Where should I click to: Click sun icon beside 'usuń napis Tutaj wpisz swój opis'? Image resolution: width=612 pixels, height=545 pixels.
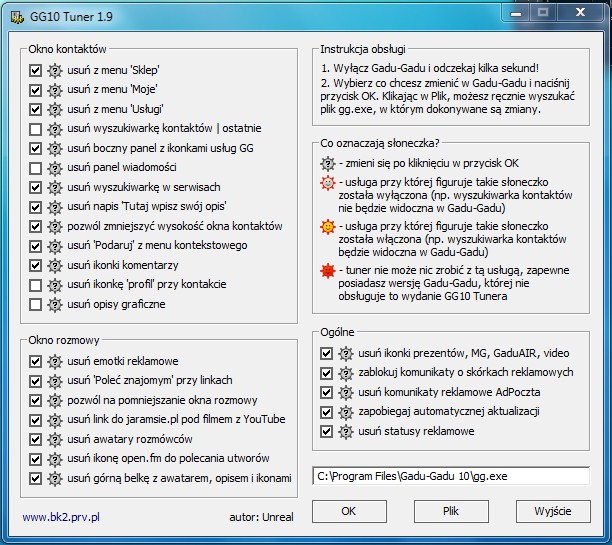55,207
